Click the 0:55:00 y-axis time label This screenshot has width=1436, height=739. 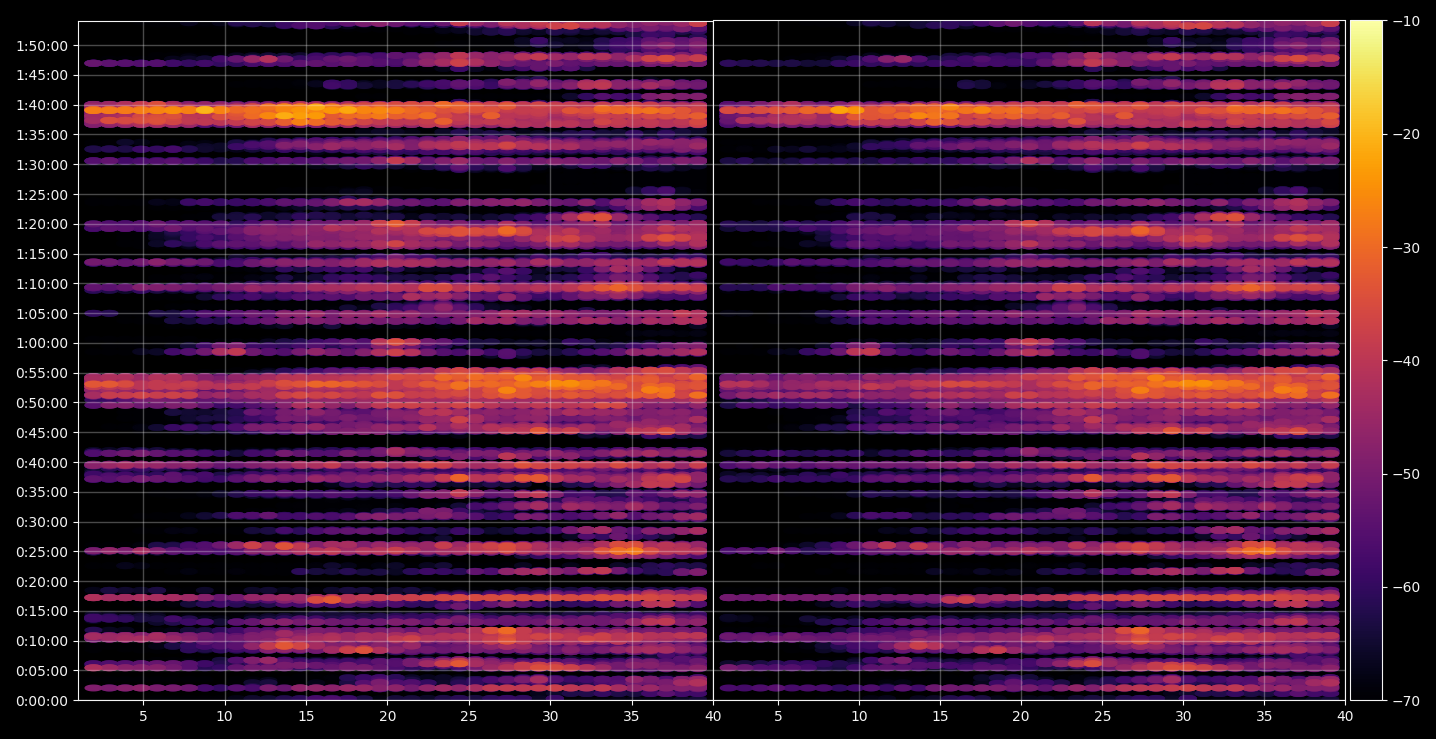point(42,373)
